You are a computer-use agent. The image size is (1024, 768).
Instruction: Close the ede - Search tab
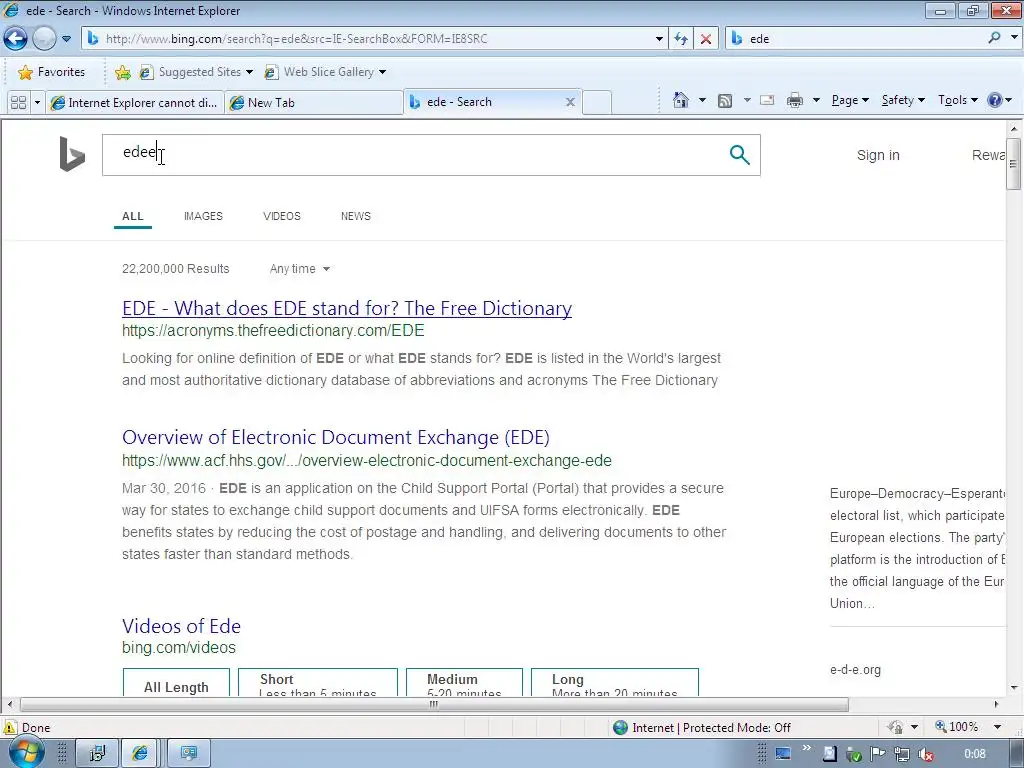tap(570, 102)
